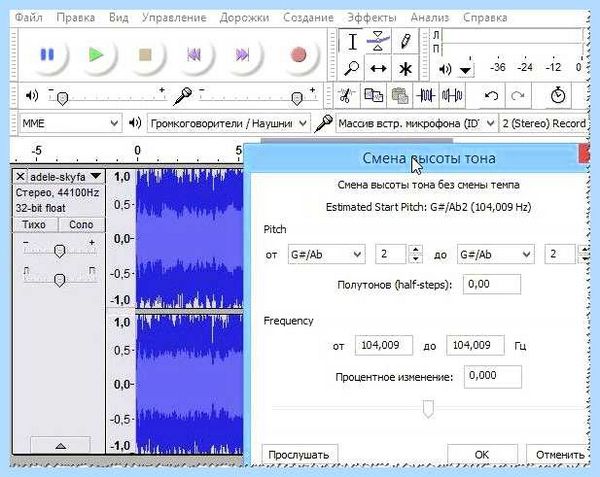Image resolution: width=600 pixels, height=477 pixels.
Task: Select the Time Shift tool
Action: [x=378, y=69]
